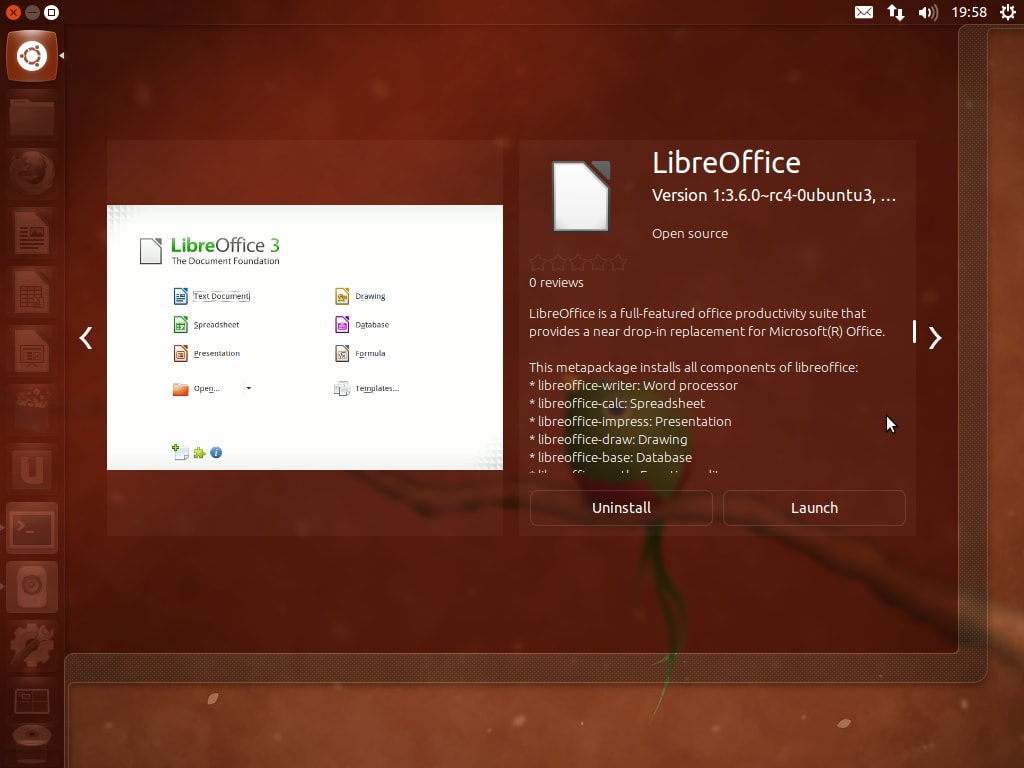1024x768 pixels.
Task: Click the five-star rating row
Action: 578,263
